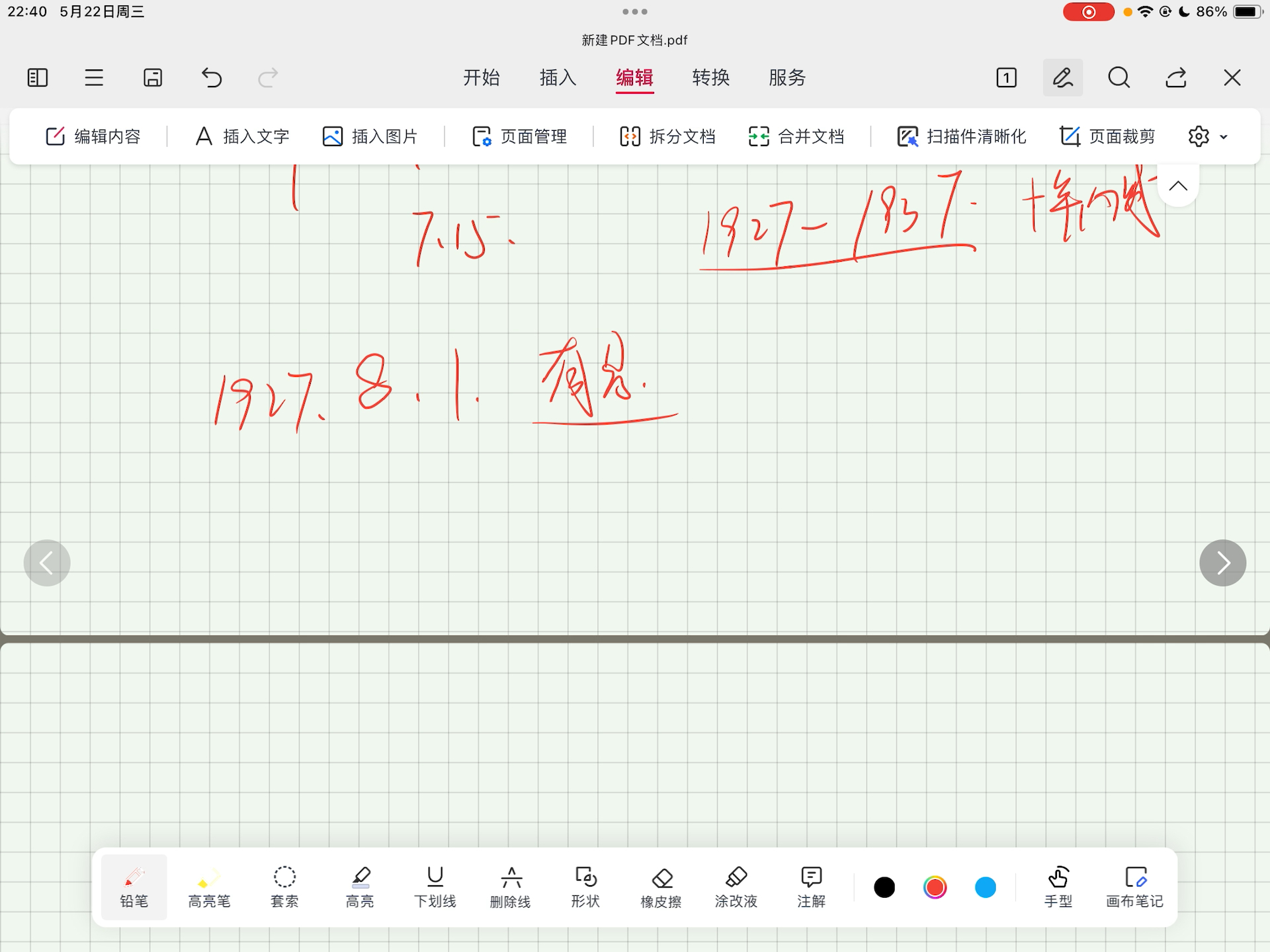Open 页面管理
1270x952 pixels.
(519, 137)
